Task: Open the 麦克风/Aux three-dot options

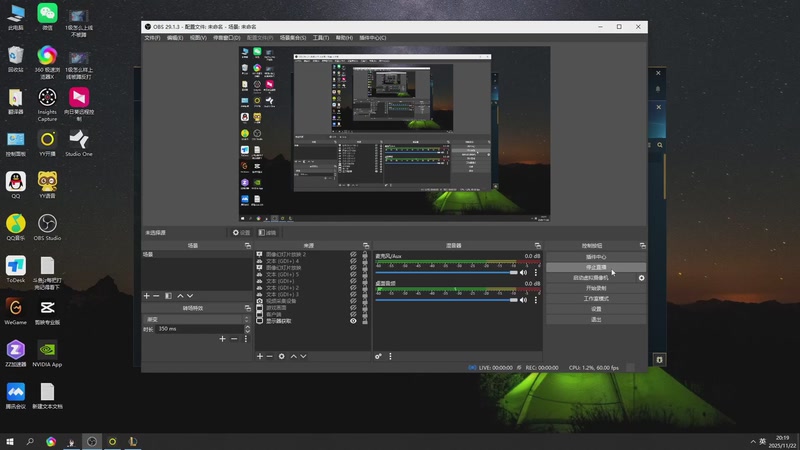Action: coord(536,272)
